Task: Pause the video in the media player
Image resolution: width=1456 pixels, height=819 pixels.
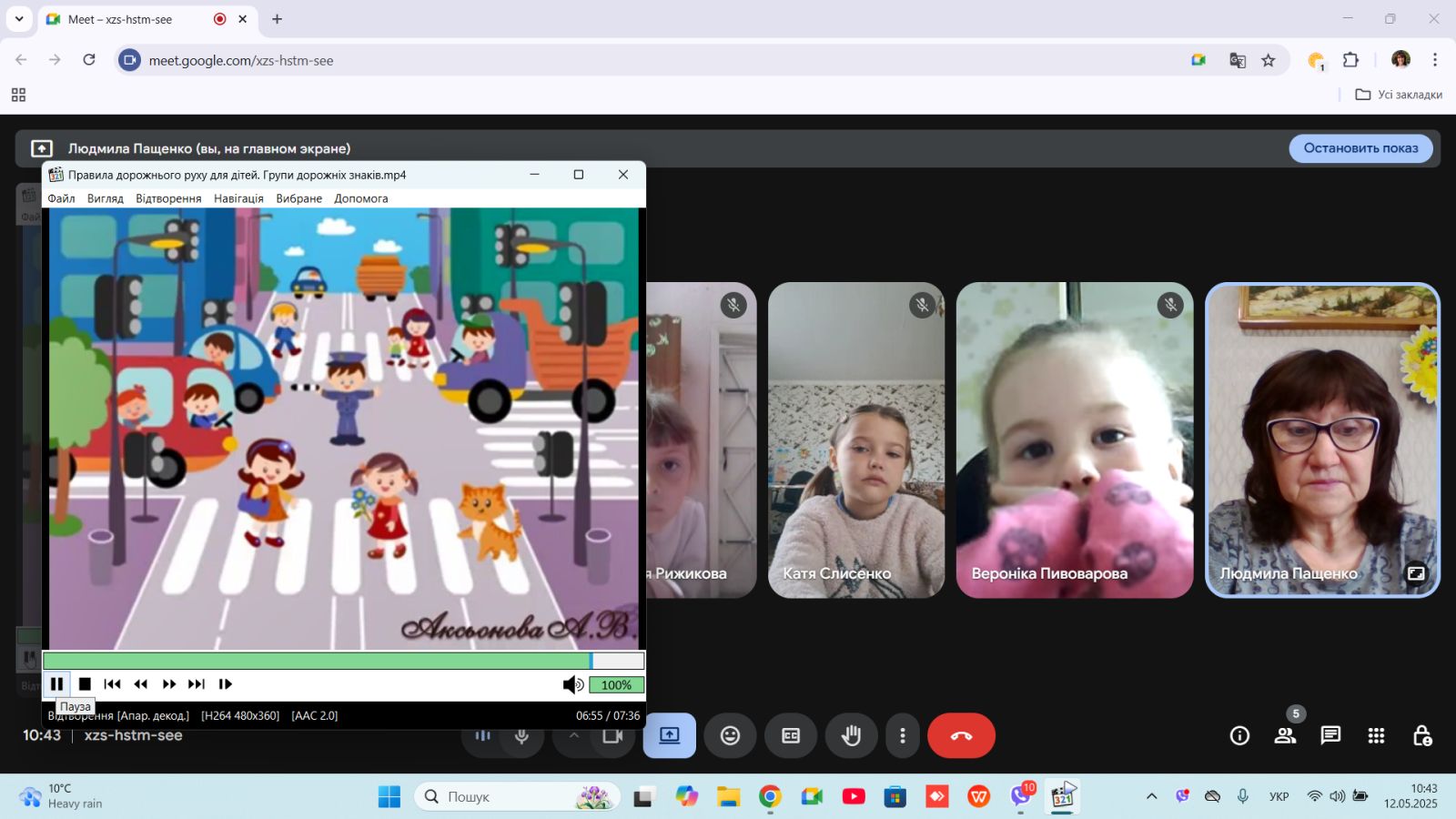Action: point(56,684)
